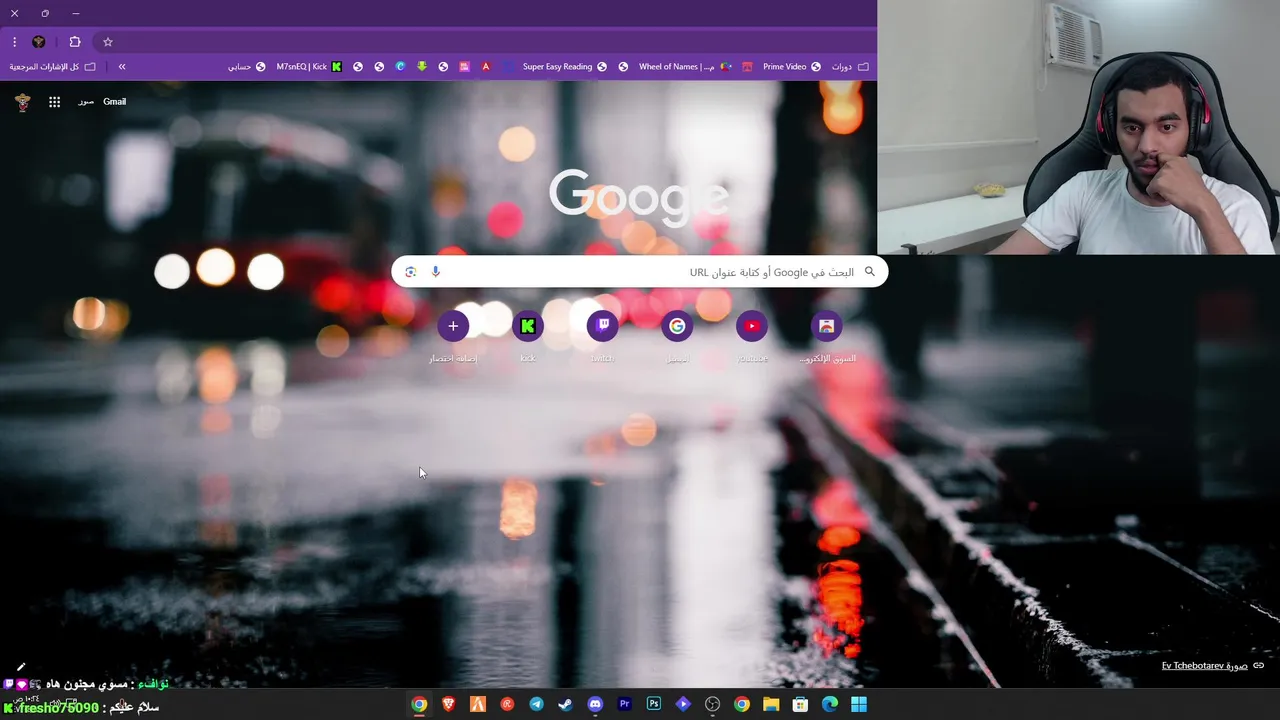This screenshot has height=720, width=1280.
Task: Open the Windows Start menu
Action: (x=859, y=704)
